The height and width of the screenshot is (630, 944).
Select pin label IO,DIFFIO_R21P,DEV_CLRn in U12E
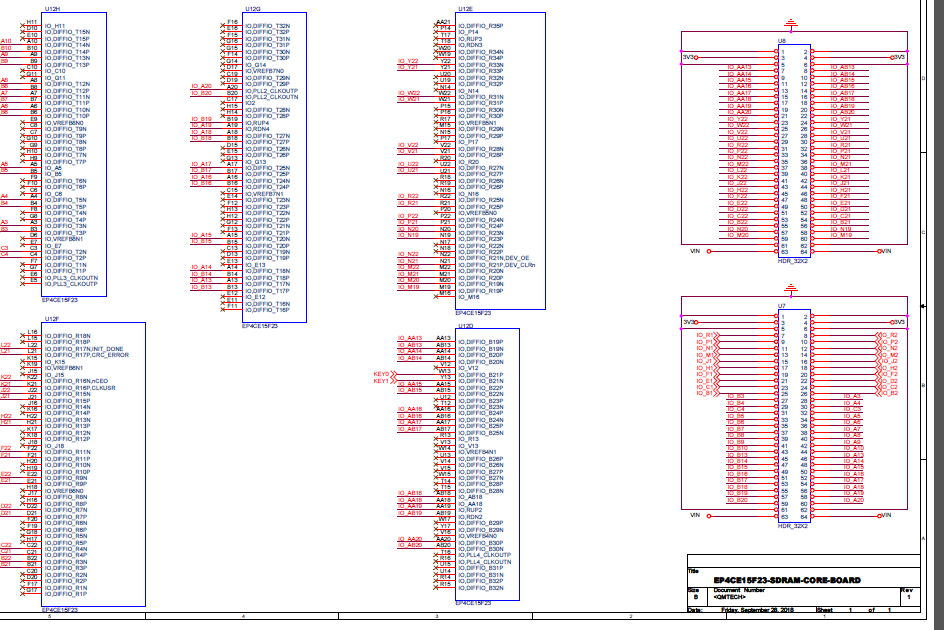coord(497,264)
